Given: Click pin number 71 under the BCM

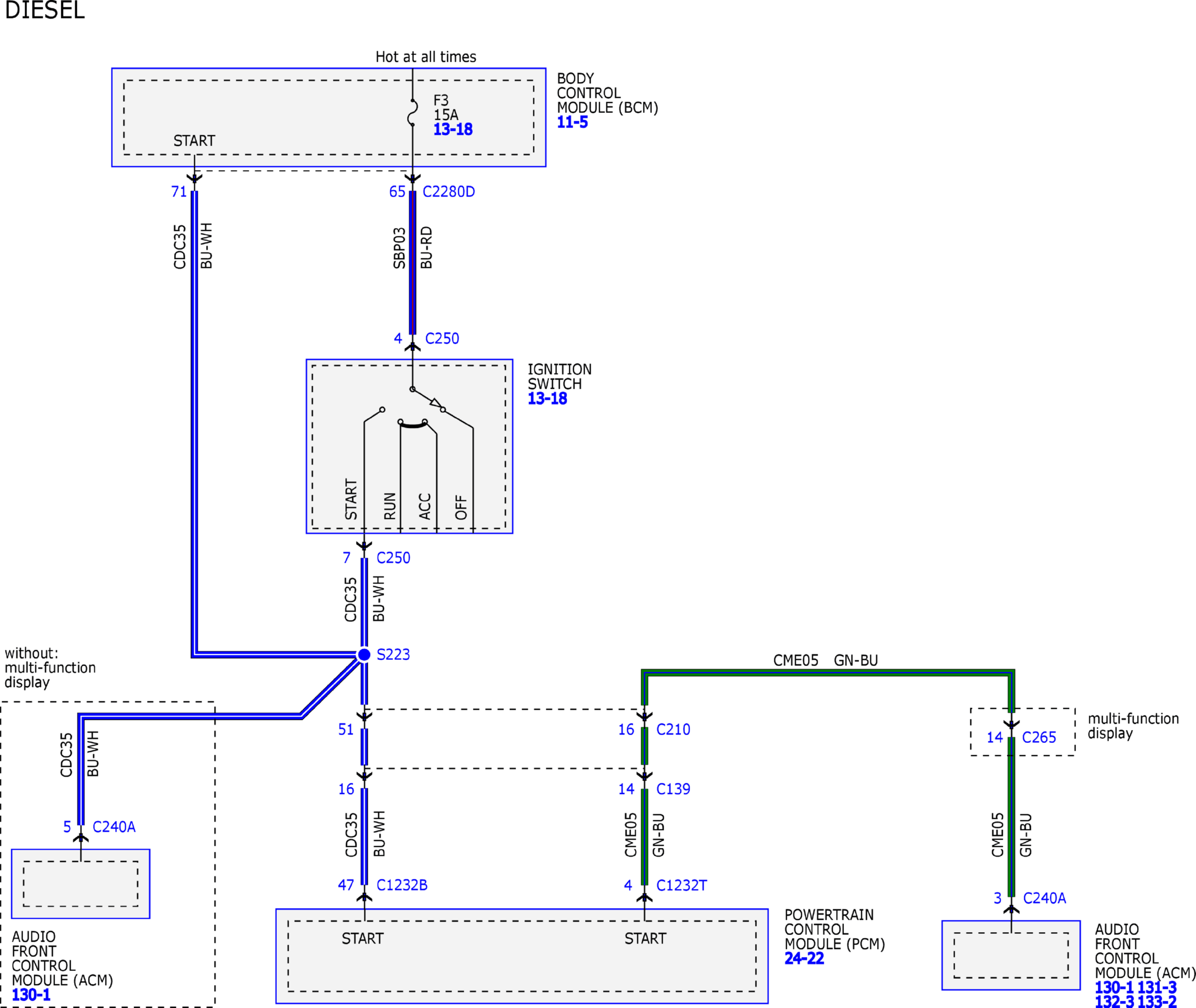Looking at the screenshot, I should pos(179,192).
